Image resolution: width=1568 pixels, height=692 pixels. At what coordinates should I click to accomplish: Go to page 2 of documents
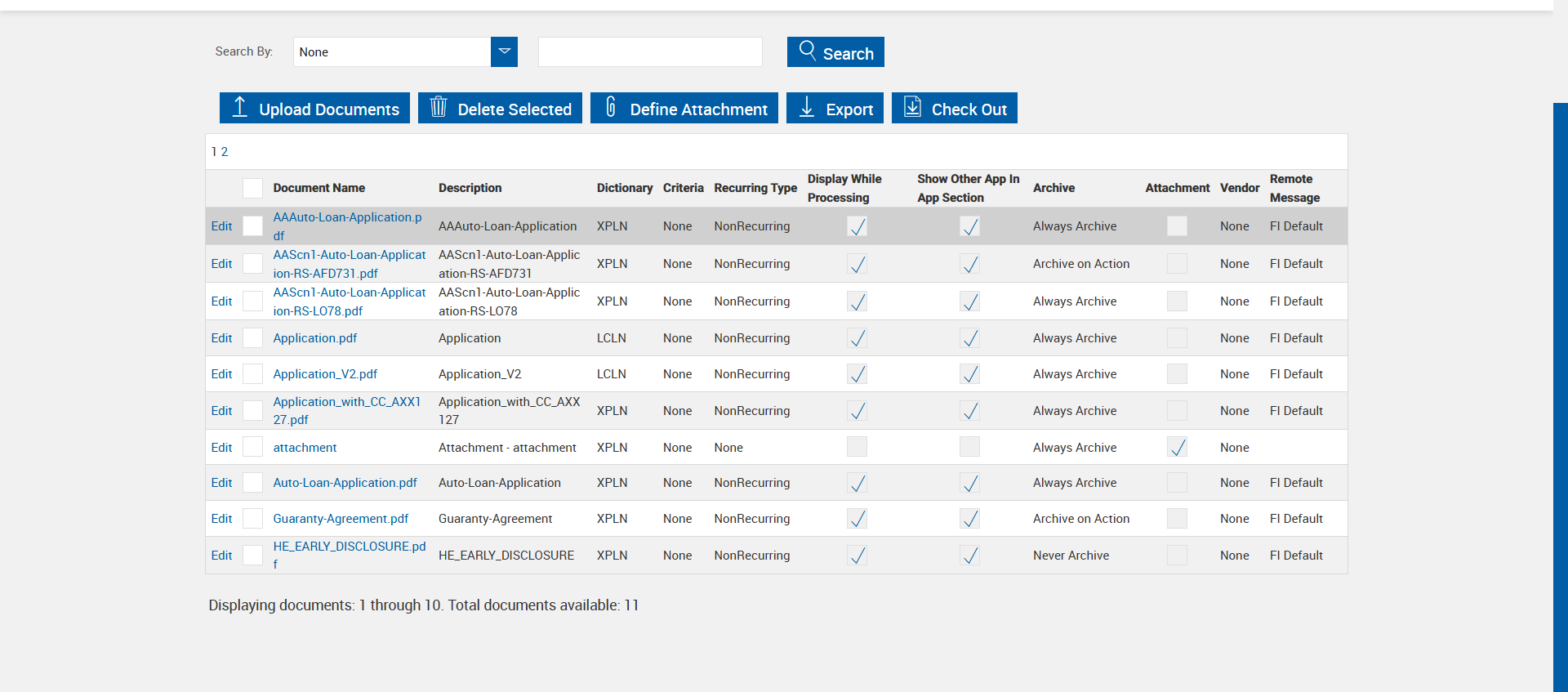tap(225, 152)
